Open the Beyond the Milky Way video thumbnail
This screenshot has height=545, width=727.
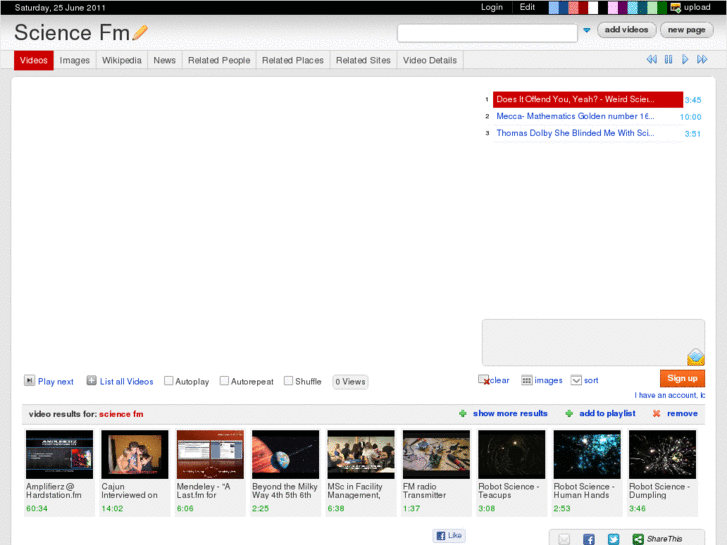coord(286,454)
